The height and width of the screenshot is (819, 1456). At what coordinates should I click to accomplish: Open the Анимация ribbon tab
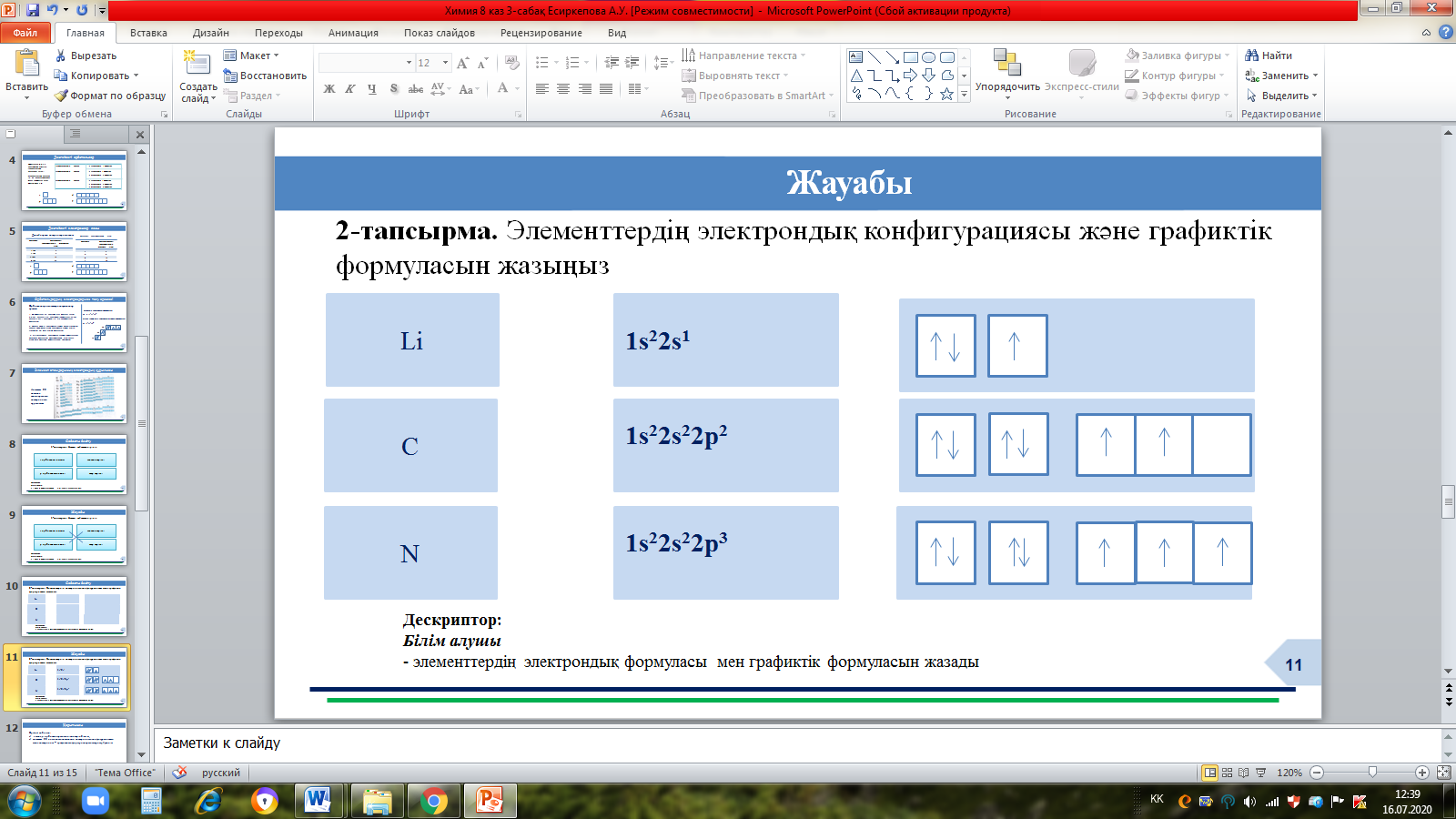click(x=353, y=33)
